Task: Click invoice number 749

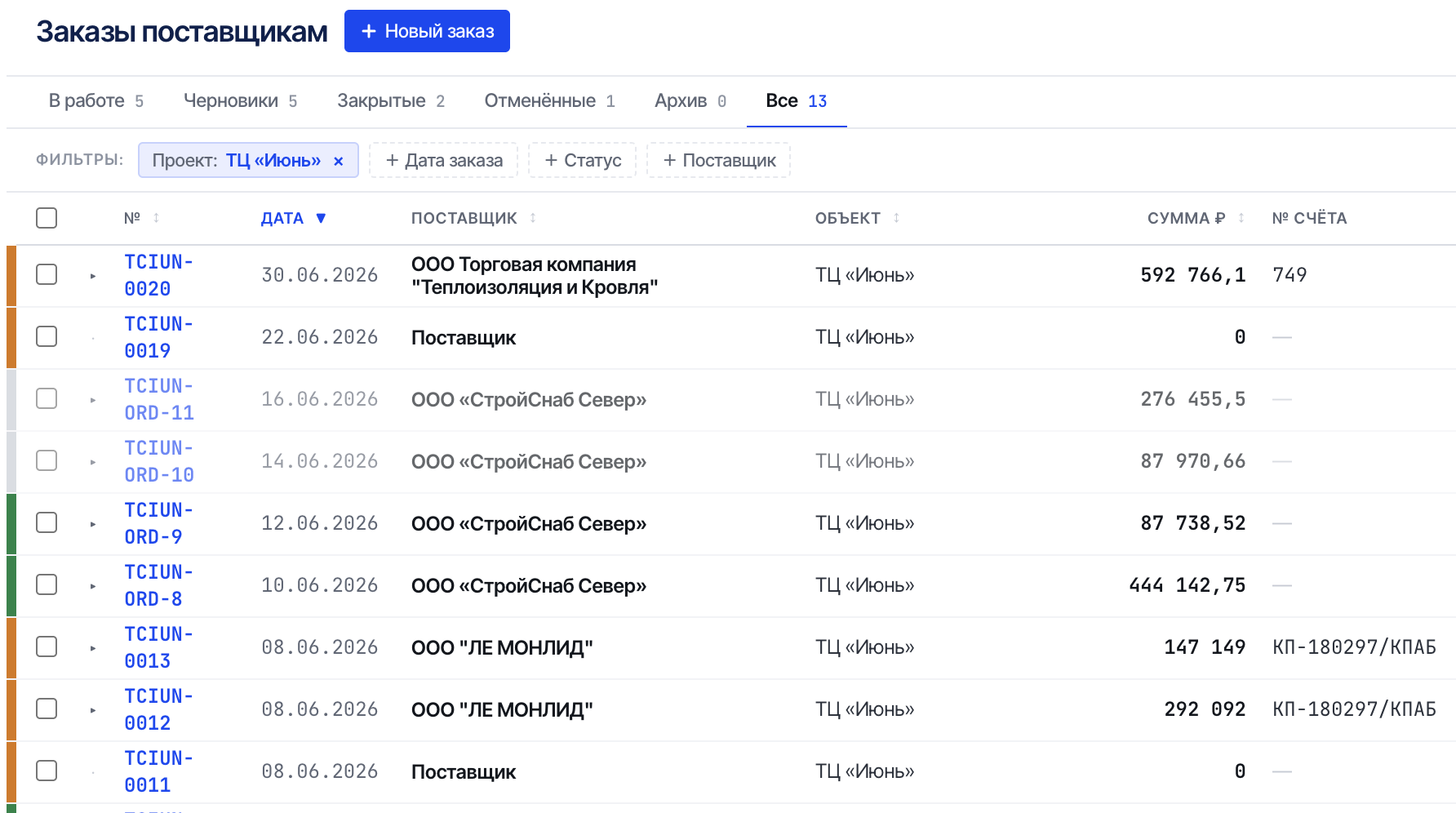Action: 1290,275
